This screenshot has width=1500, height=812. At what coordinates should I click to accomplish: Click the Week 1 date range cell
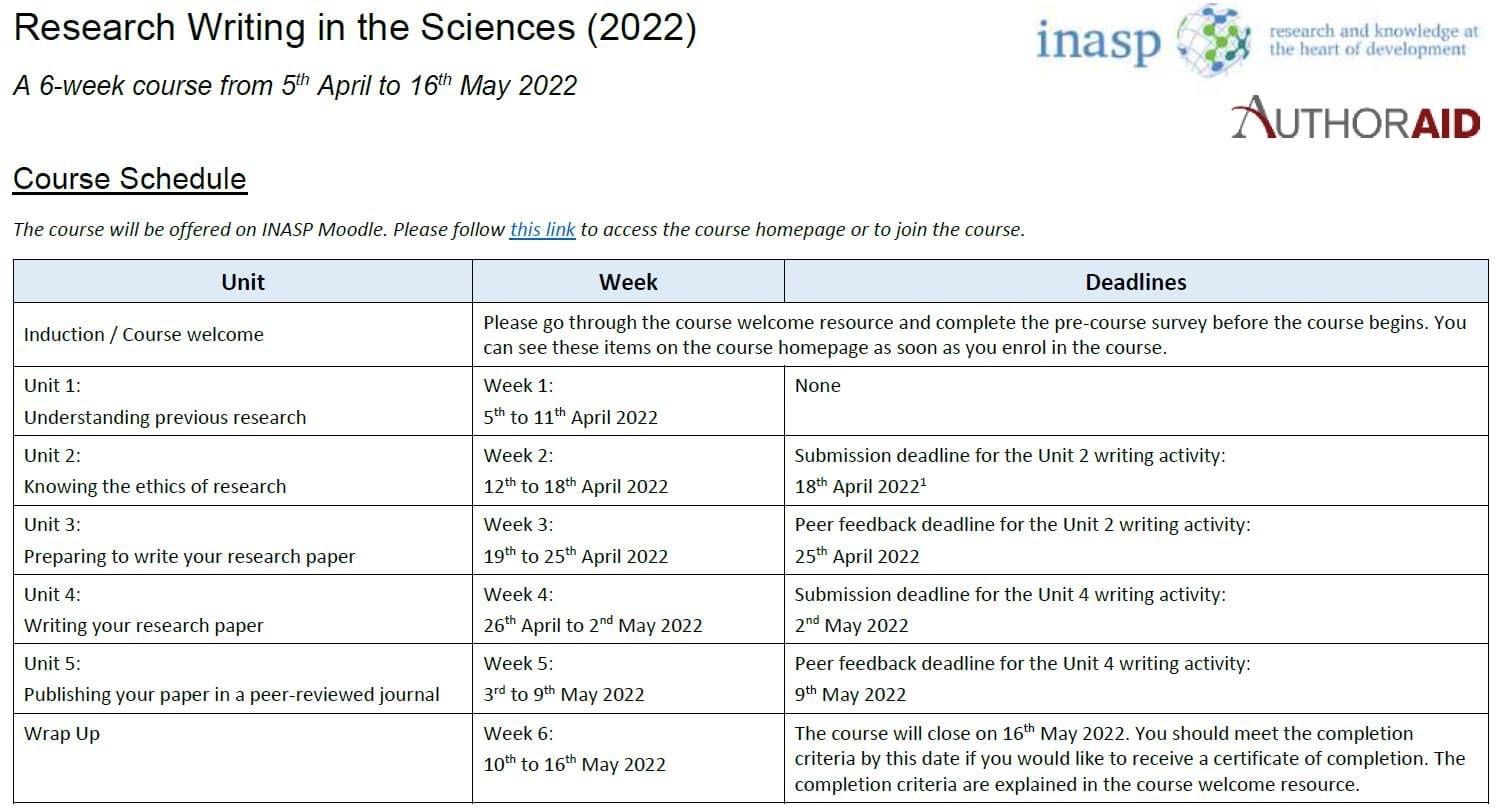pos(628,401)
